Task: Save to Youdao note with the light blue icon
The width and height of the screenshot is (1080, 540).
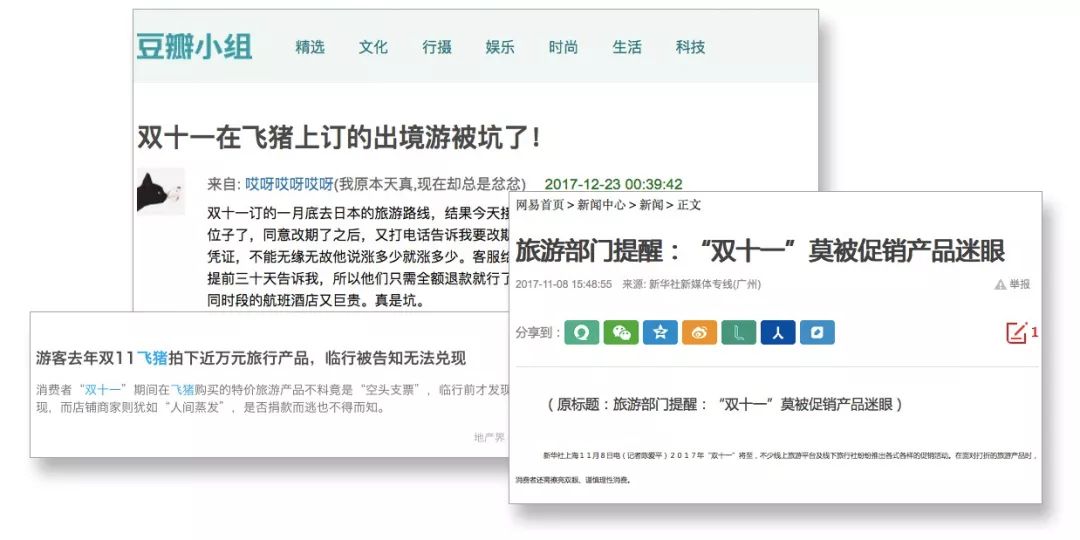Action: pyautogui.click(x=817, y=332)
